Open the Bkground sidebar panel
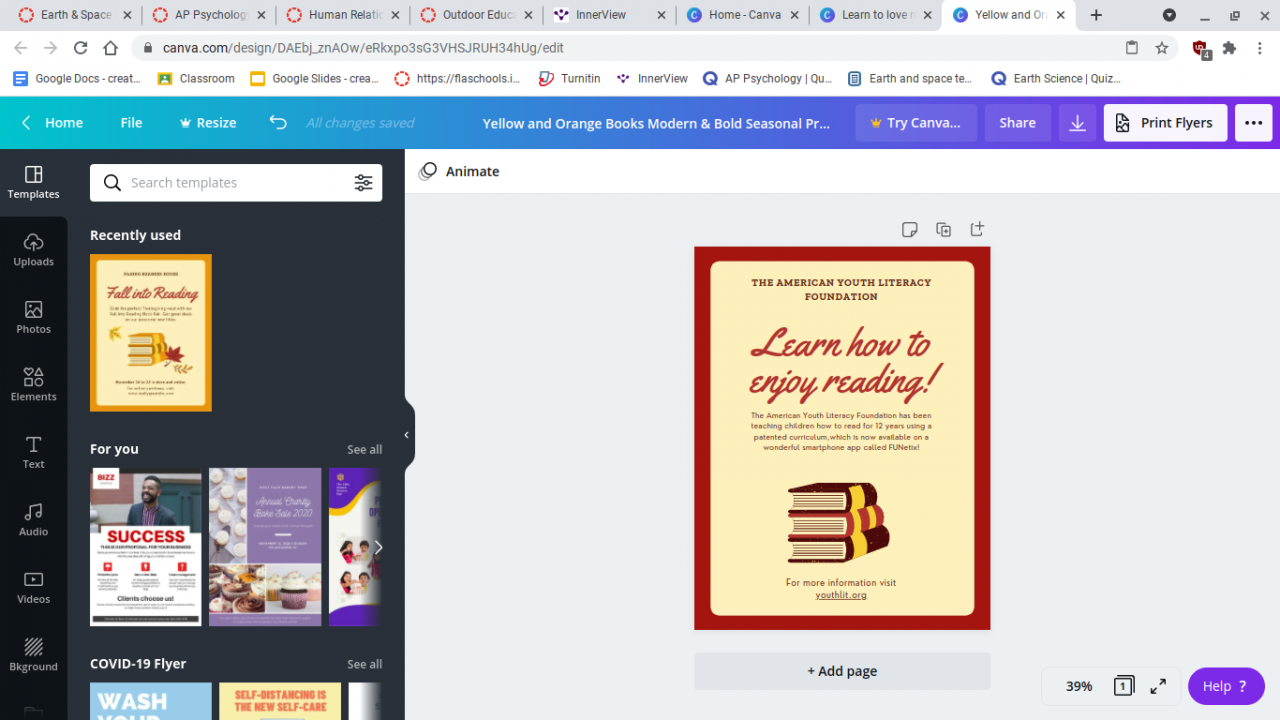The height and width of the screenshot is (720, 1280). (x=33, y=655)
